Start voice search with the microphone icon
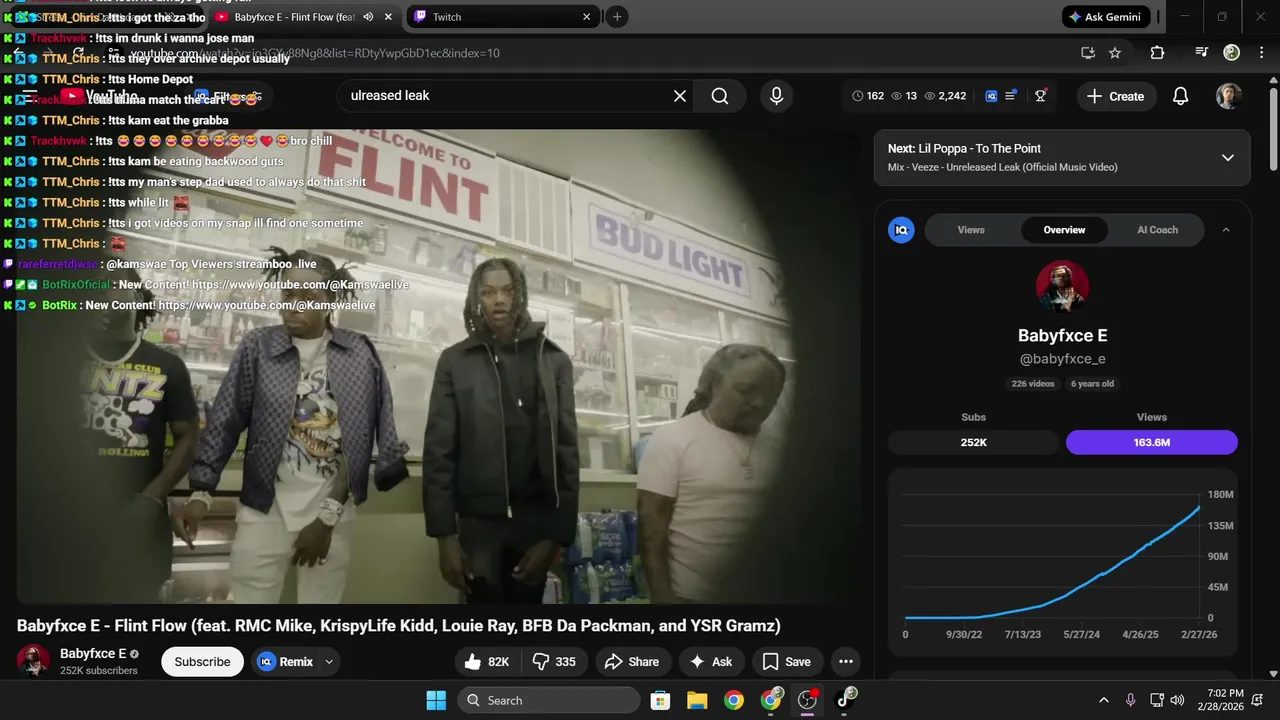Viewport: 1280px width, 720px height. pyautogui.click(x=776, y=96)
